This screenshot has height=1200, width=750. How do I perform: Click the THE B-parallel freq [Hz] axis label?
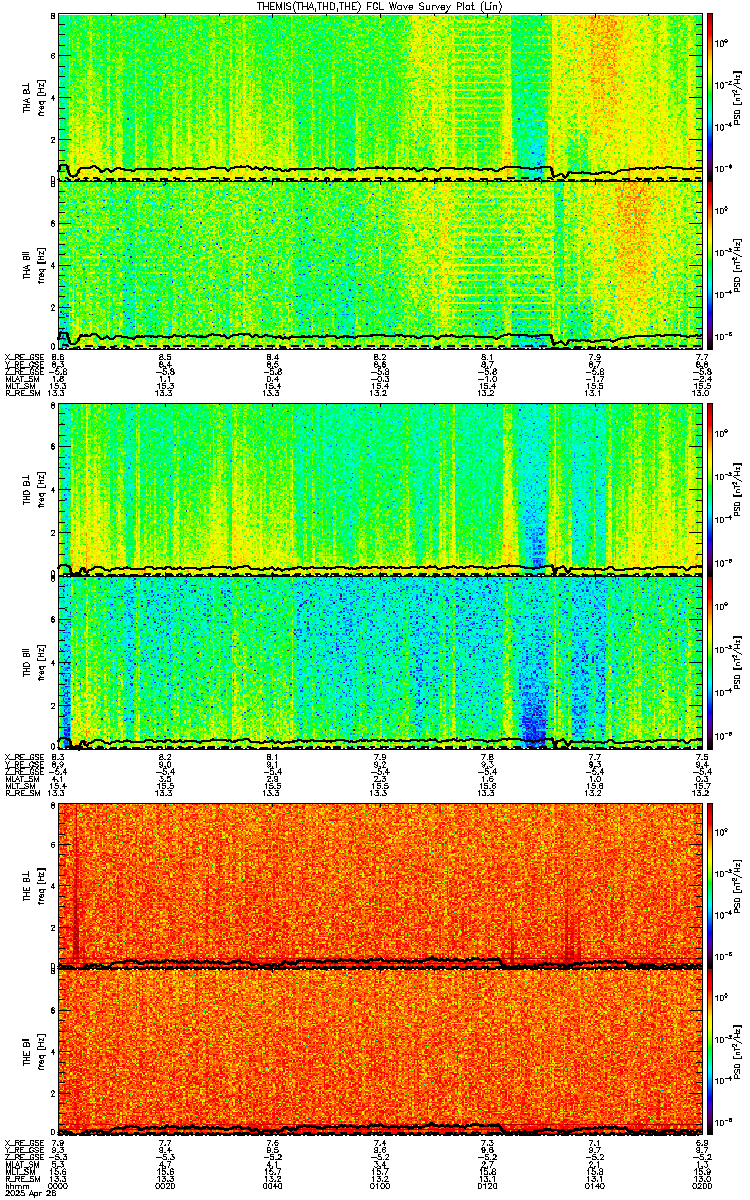pyautogui.click(x=40, y=1050)
